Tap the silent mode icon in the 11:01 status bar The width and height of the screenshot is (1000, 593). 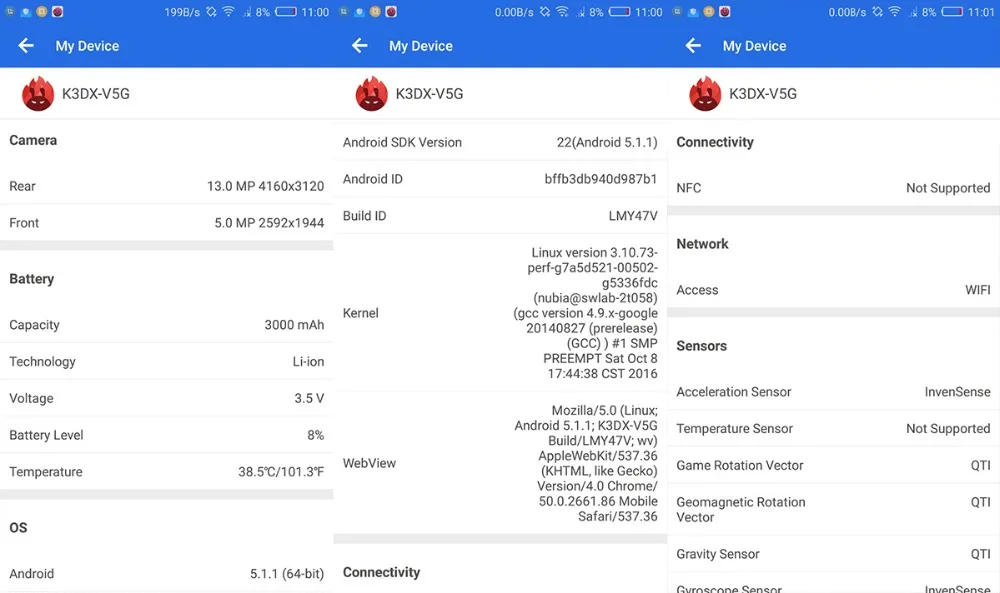878,11
